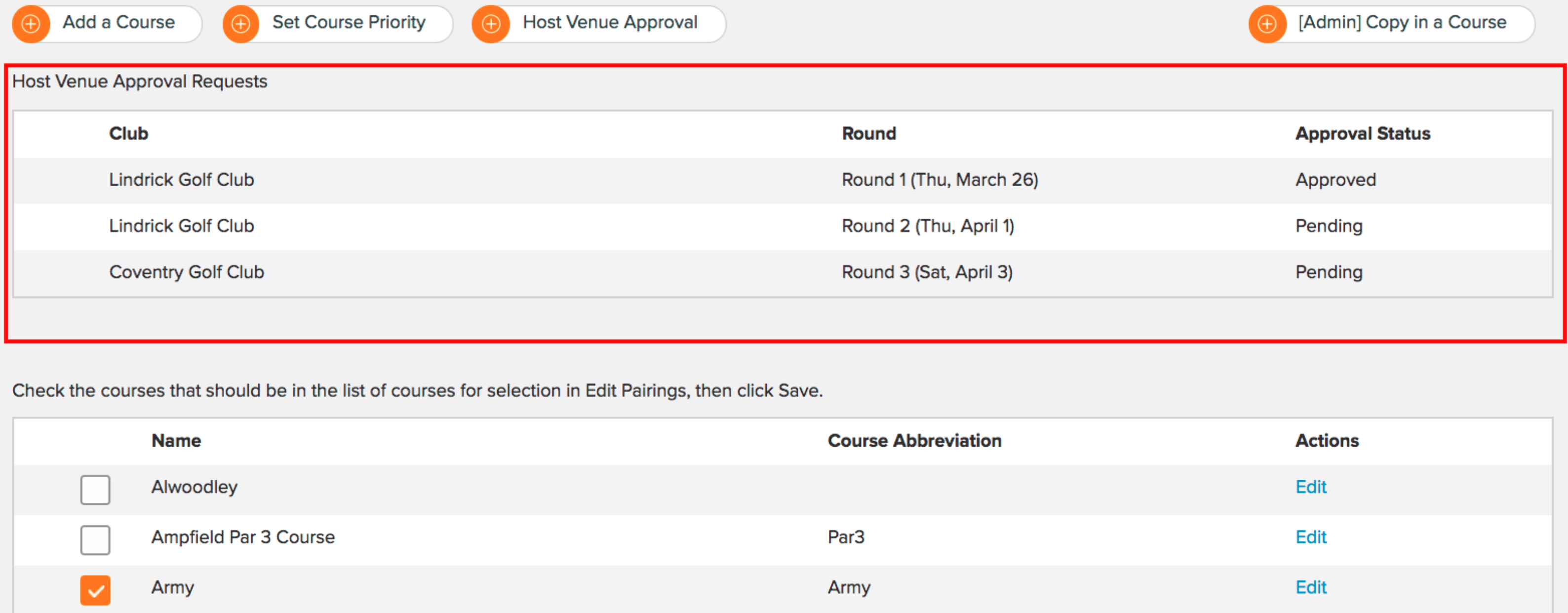This screenshot has height=613, width=1568.
Task: Click the plus icon beside Add a Course
Action: pyautogui.click(x=31, y=24)
